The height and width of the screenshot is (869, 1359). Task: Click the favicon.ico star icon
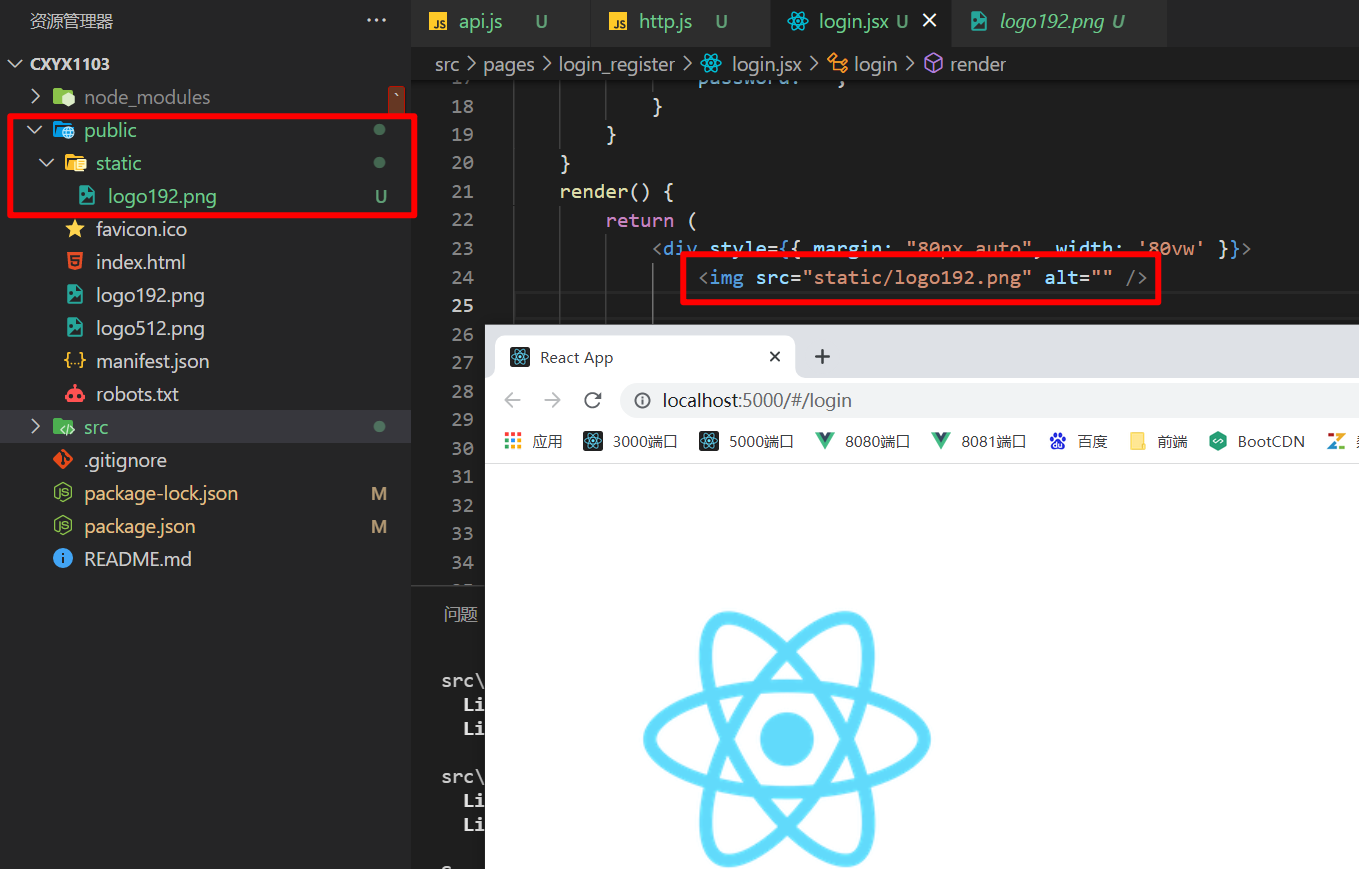74,229
